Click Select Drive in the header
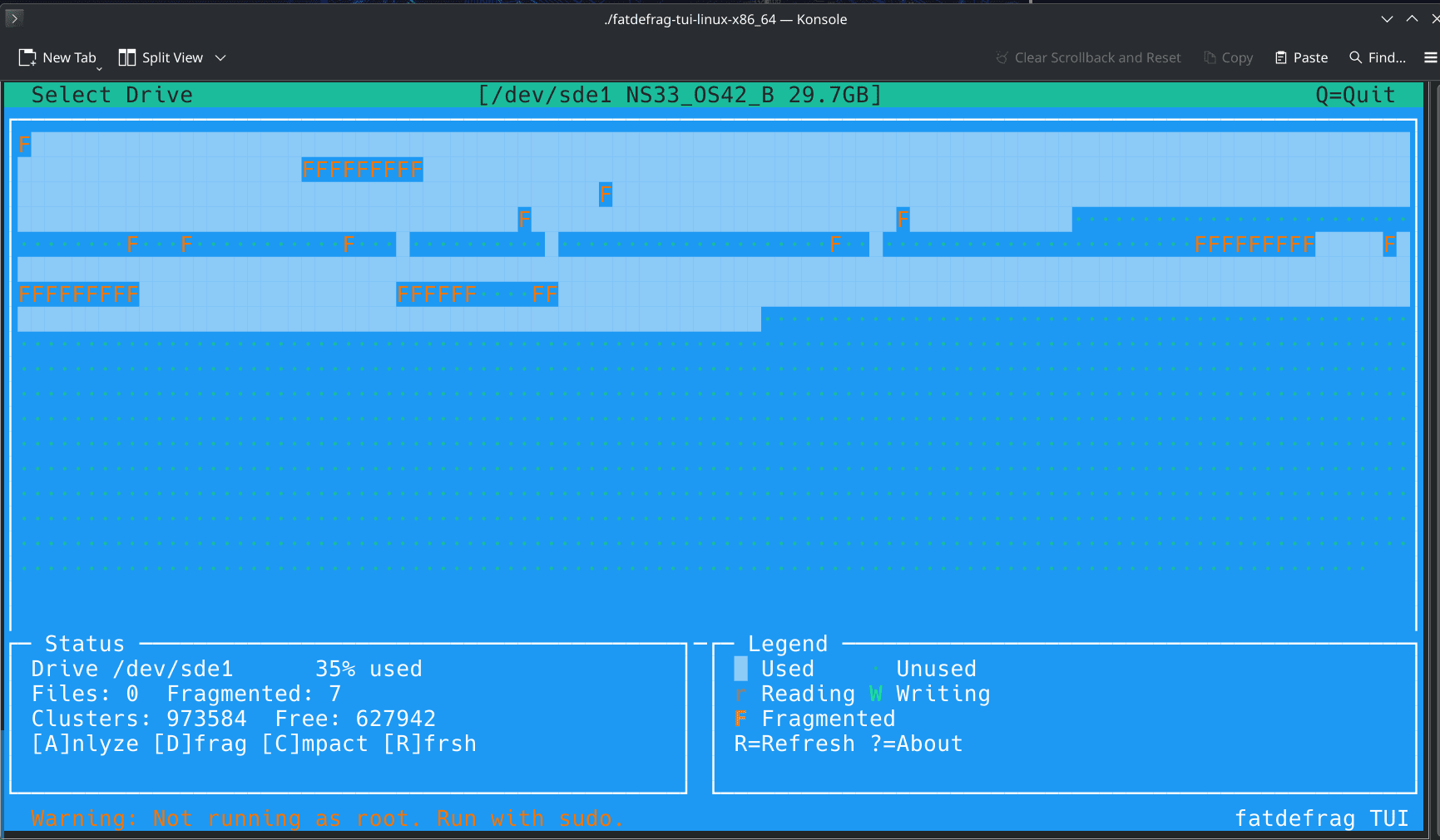The height and width of the screenshot is (840, 1440). pos(111,95)
